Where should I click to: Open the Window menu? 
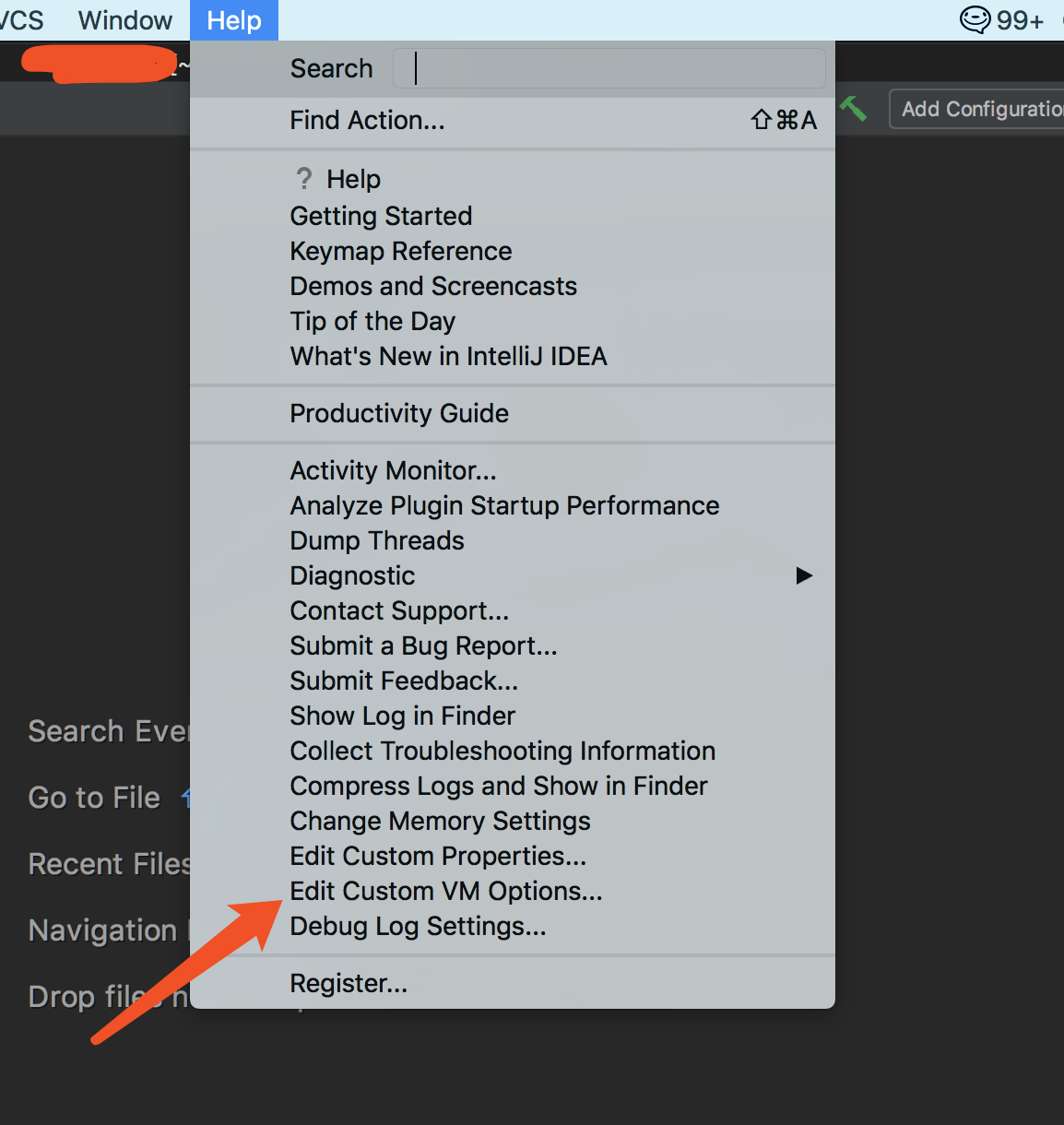[125, 20]
